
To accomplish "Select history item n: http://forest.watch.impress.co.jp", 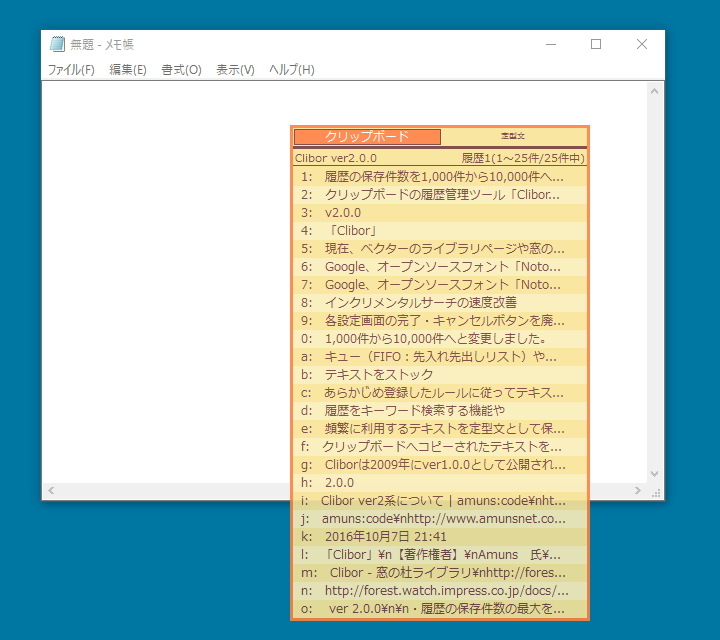I will pyautogui.click(x=440, y=590).
